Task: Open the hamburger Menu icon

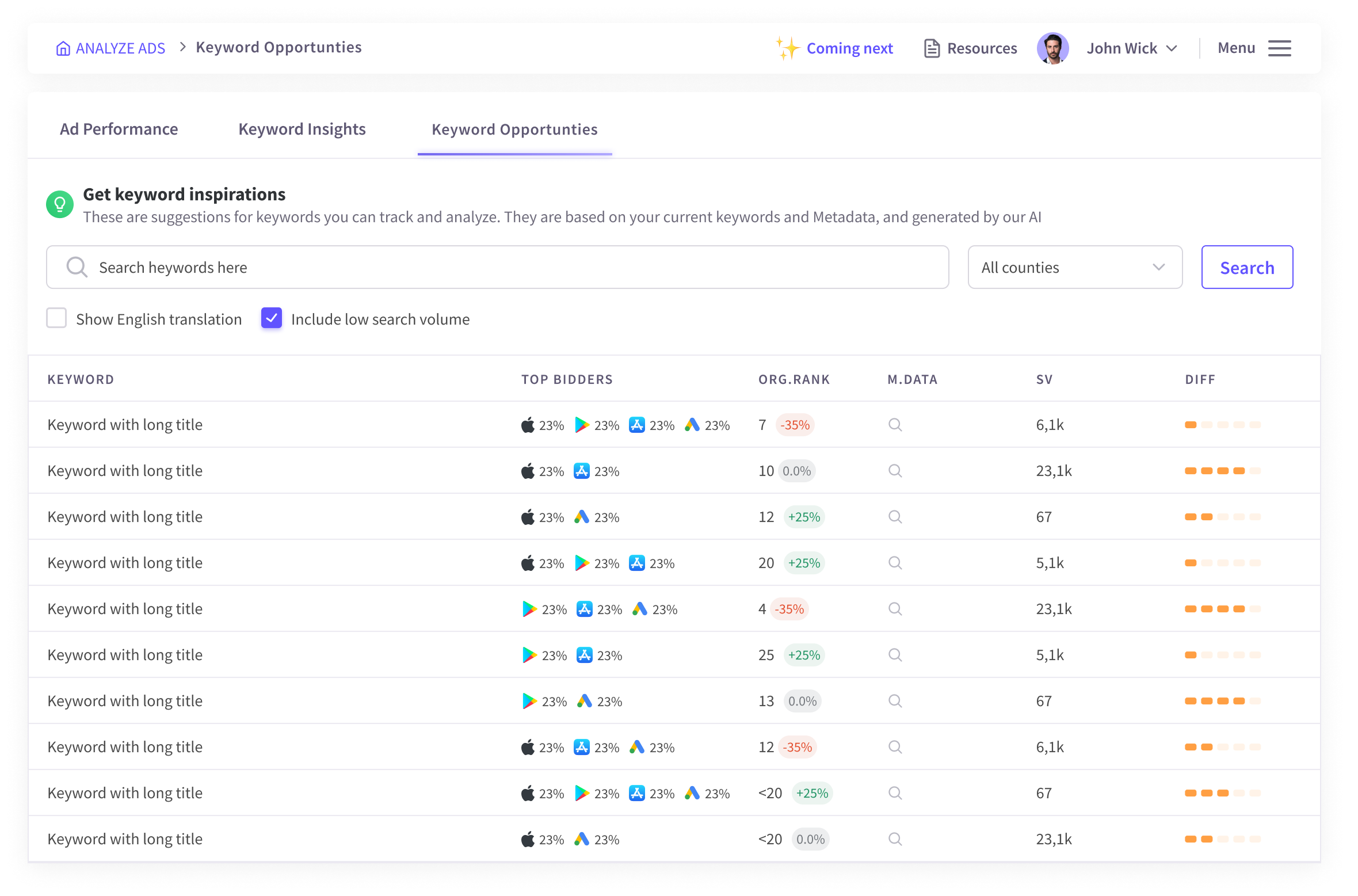Action: tap(1279, 48)
